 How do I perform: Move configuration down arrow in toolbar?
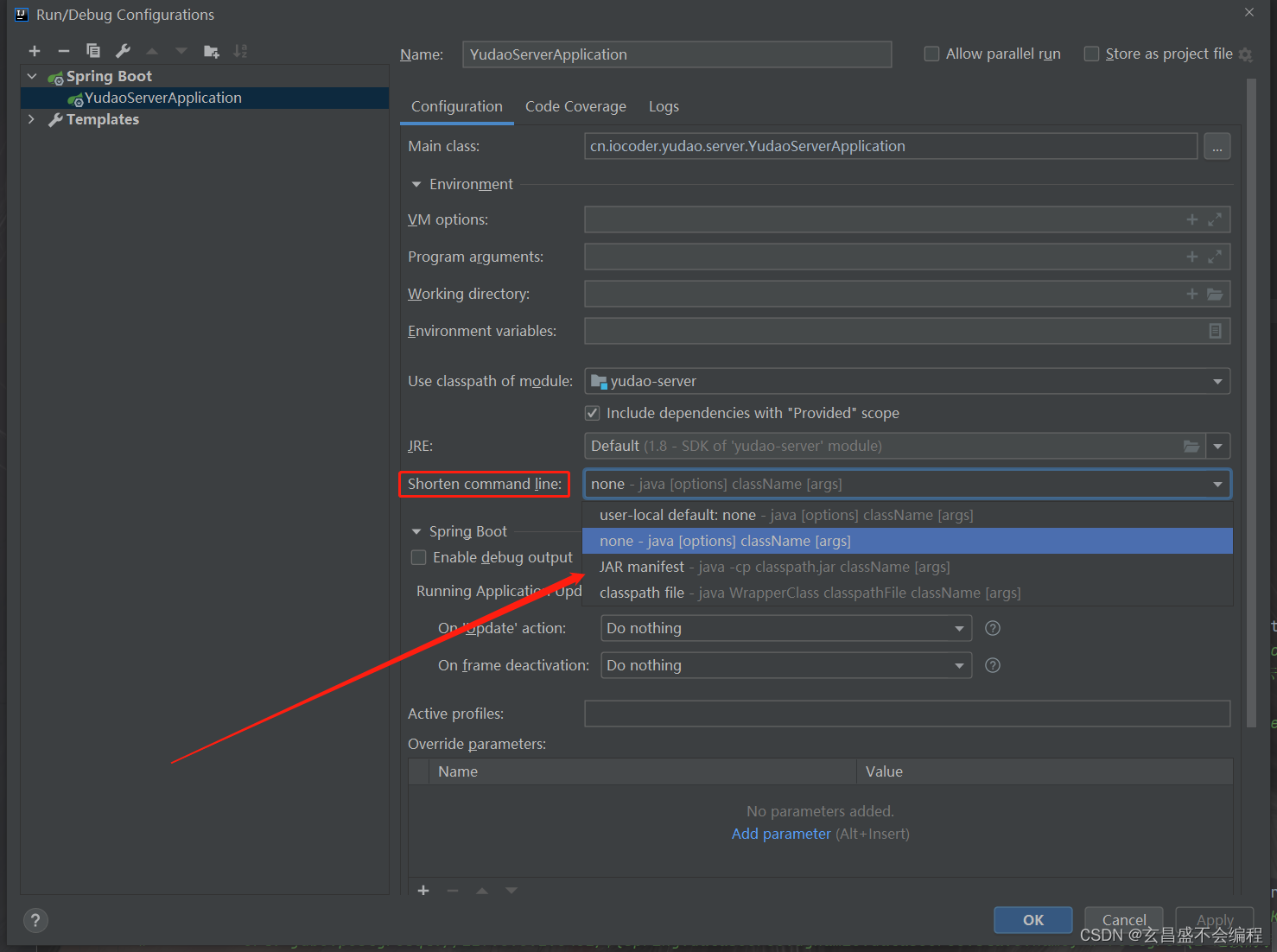[x=181, y=51]
